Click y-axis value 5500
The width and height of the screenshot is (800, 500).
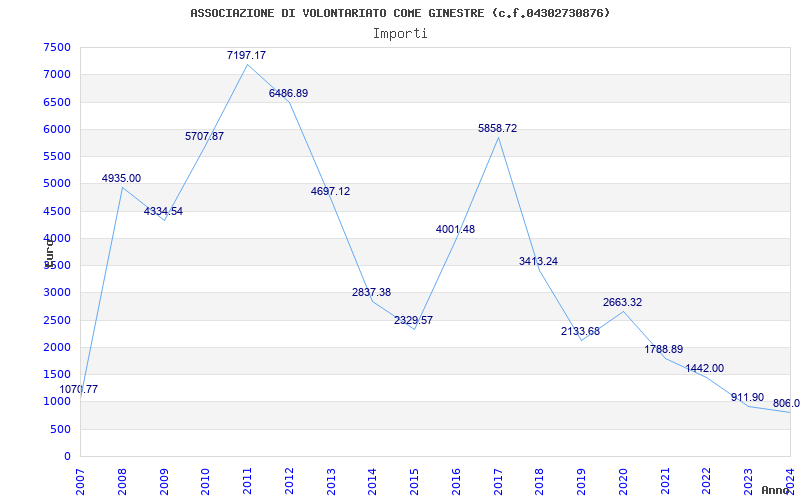(57, 157)
